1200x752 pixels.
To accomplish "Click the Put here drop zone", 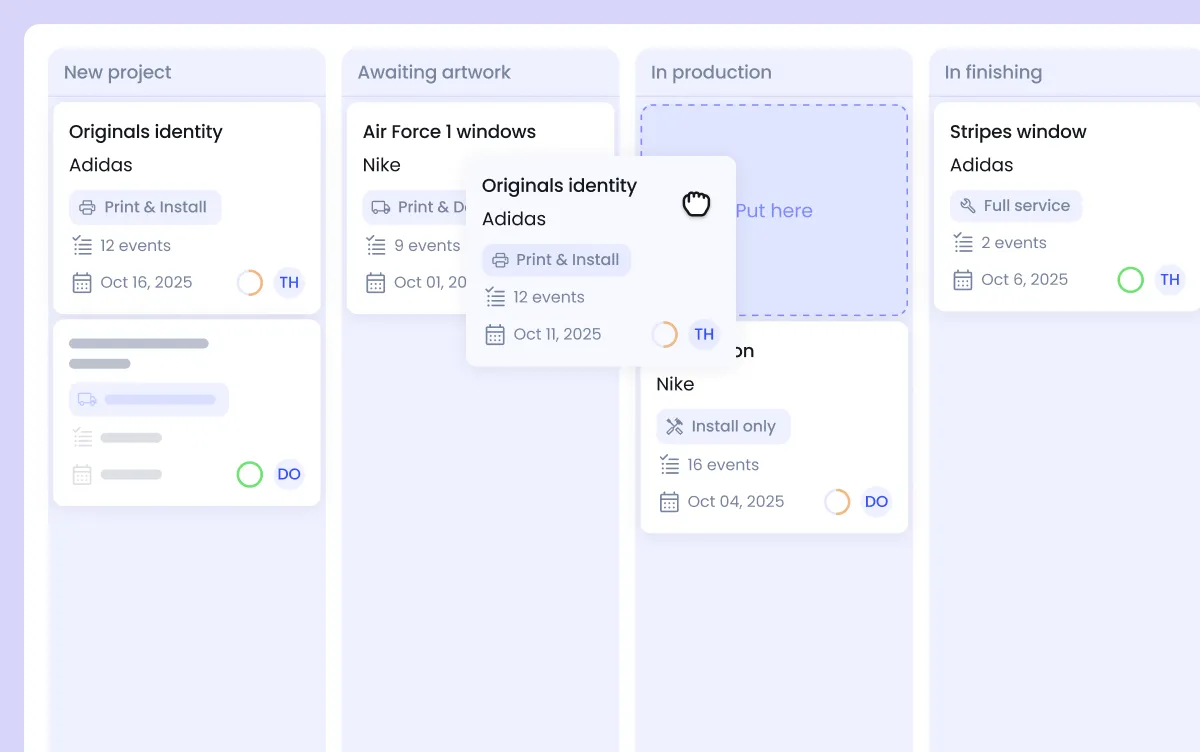I will click(774, 211).
